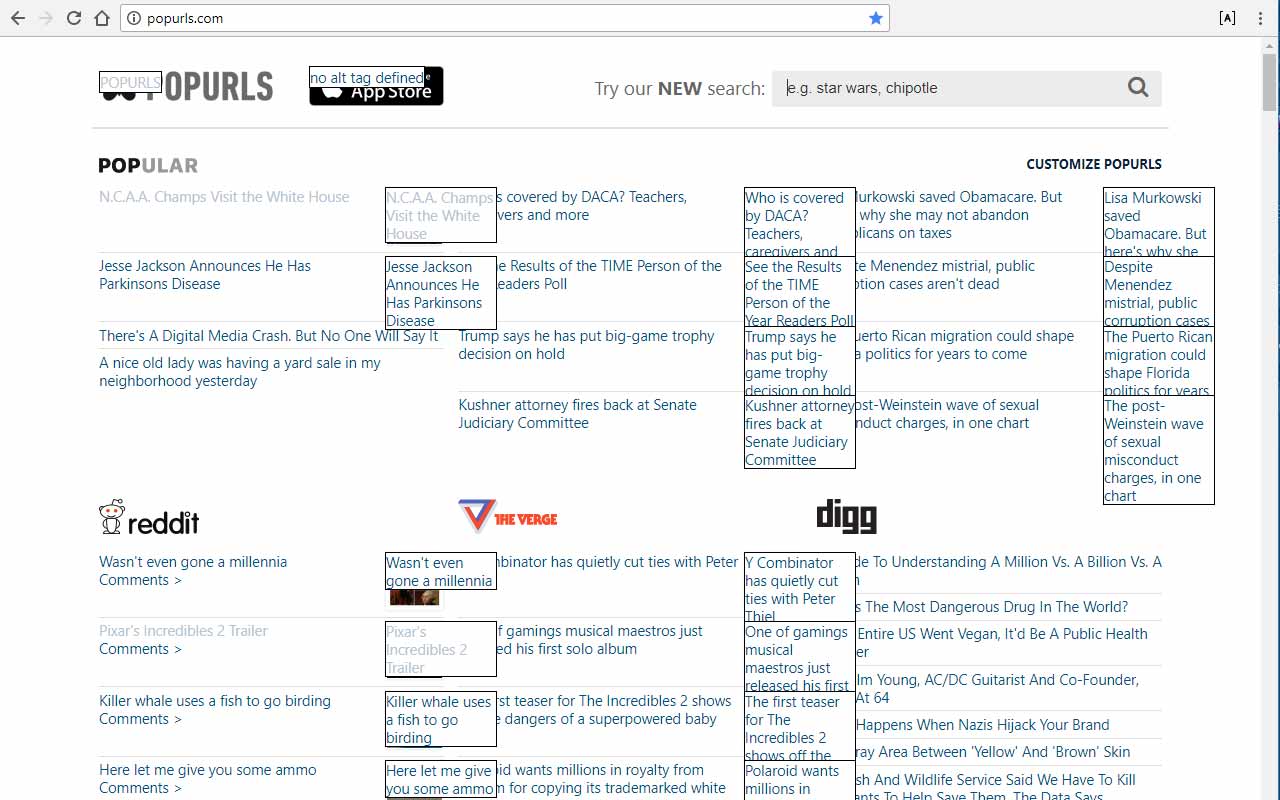This screenshot has width=1280, height=800.
Task: Open 'Puerto Rican migration could shape' story
Action: [x=964, y=345]
